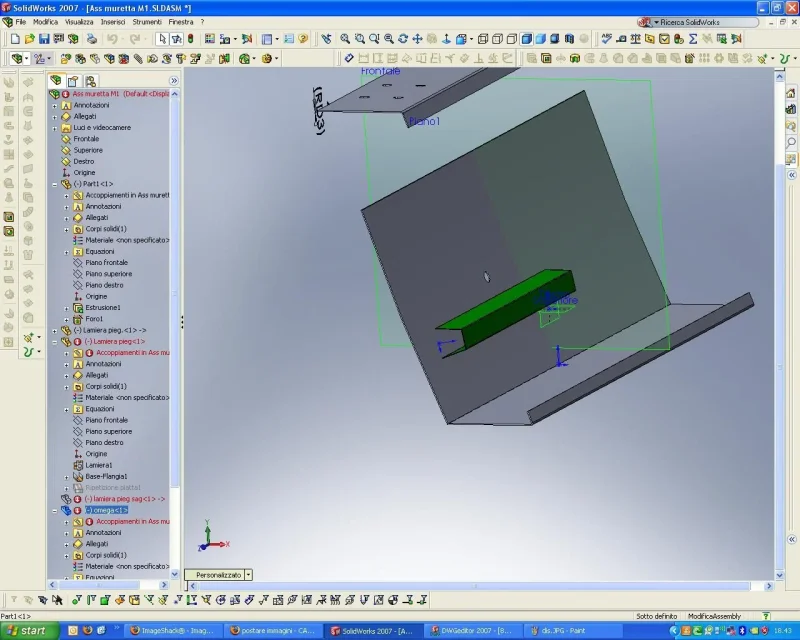The height and width of the screenshot is (640, 800).
Task: Switch to ConfigurationManager tab
Action: click(90, 81)
